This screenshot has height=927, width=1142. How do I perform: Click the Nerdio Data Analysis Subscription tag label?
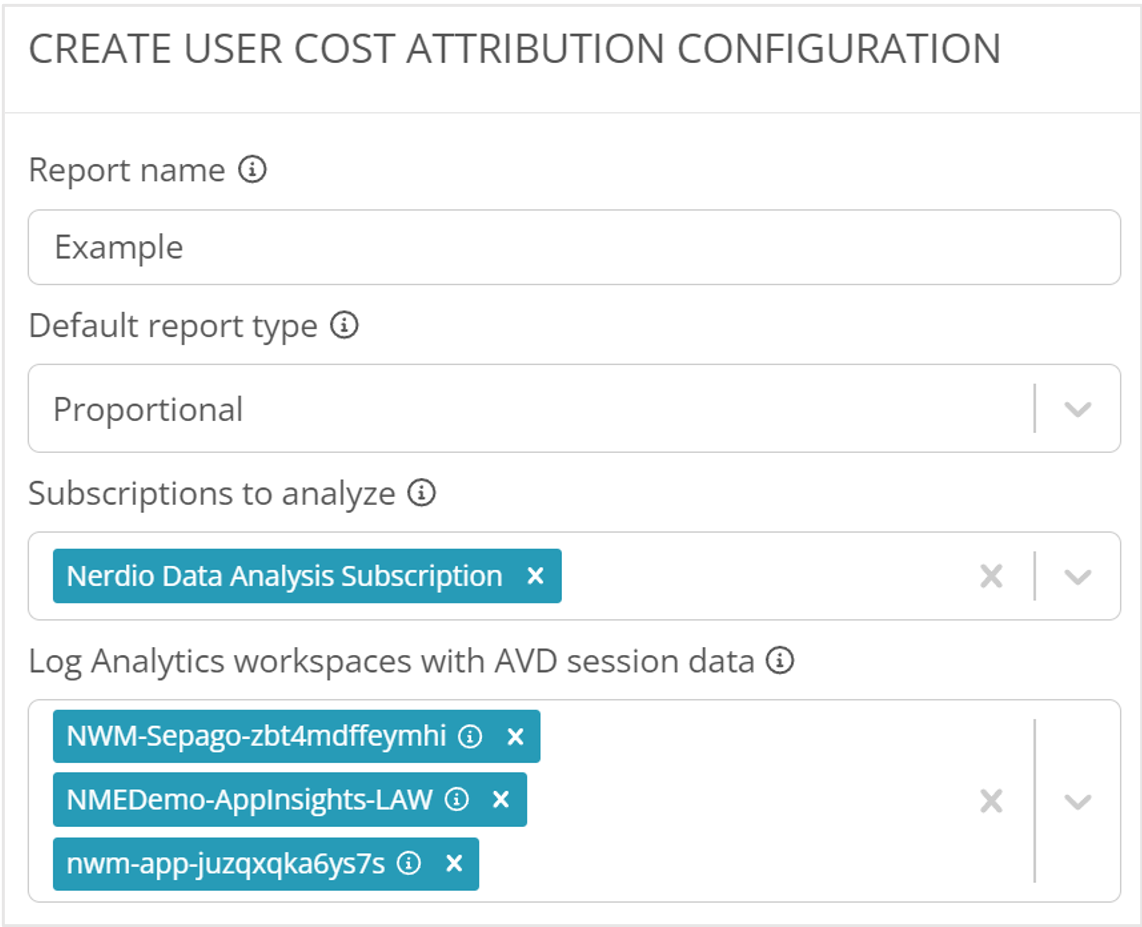[284, 576]
